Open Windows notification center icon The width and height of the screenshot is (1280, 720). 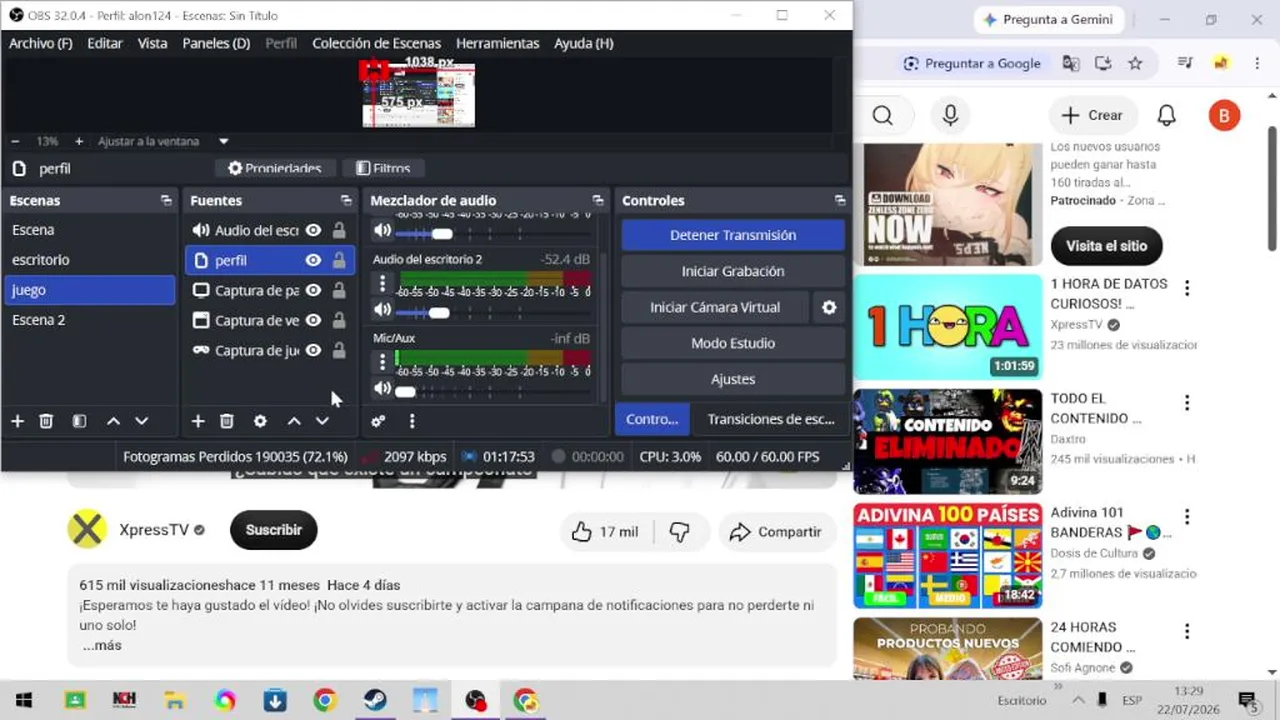coord(1247,700)
